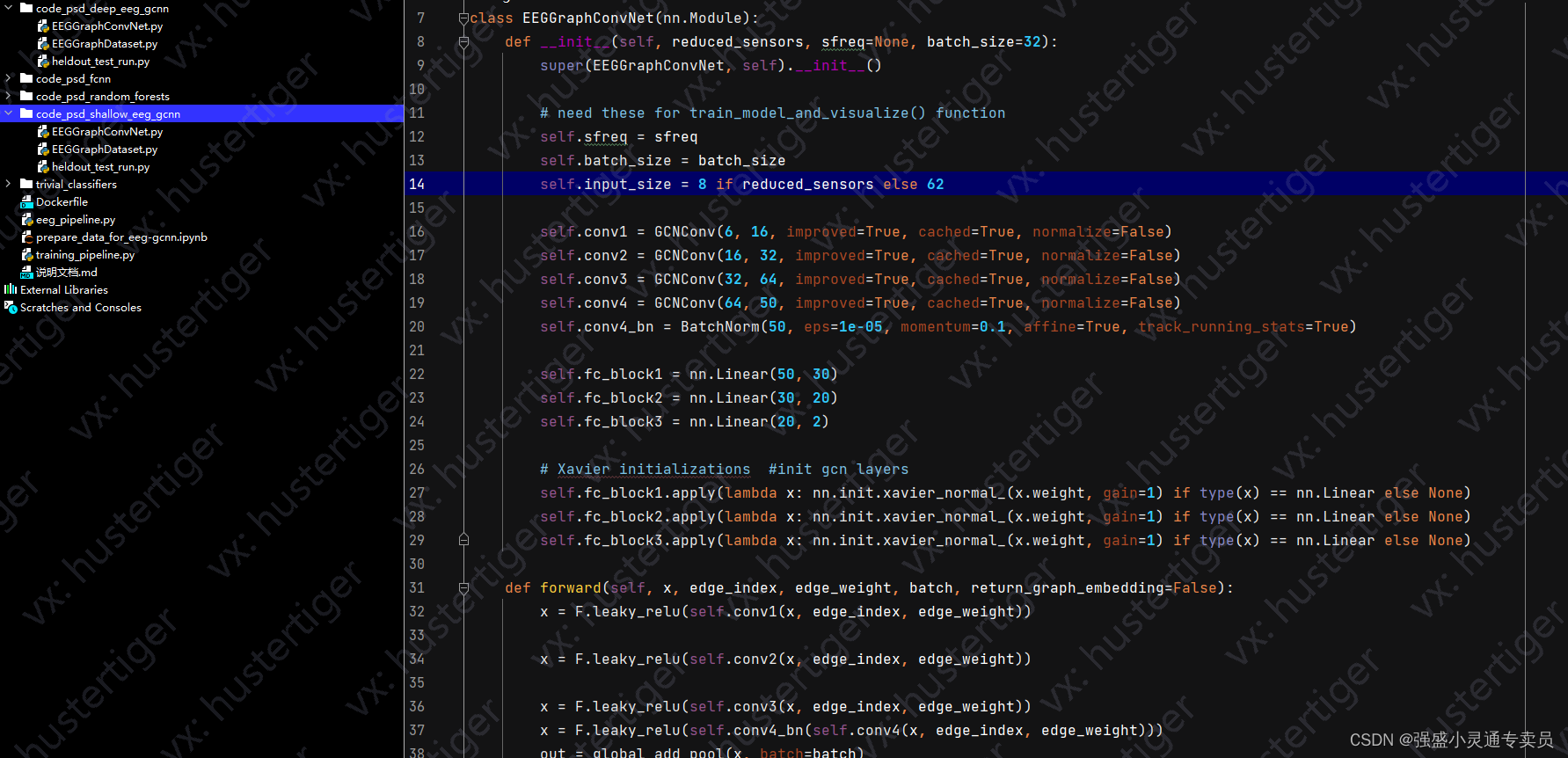Screen dimensions: 1568x758
Task: Click the eeg_pipeline.py Python file icon
Action: (26, 219)
